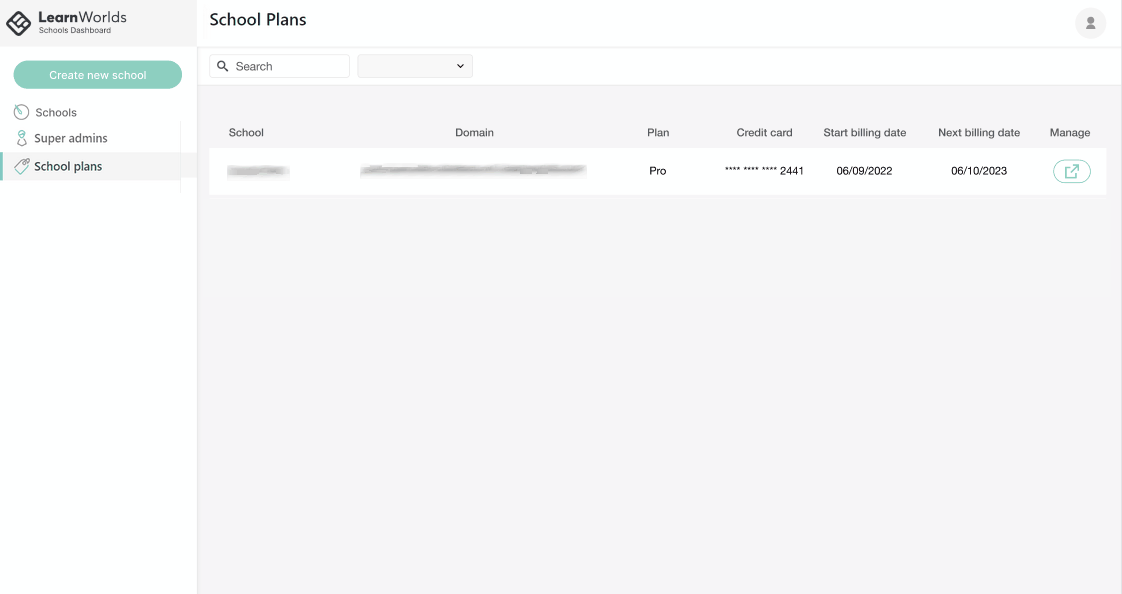Switch to the Super admins section
Image resolution: width=1122 pixels, height=594 pixels.
point(72,138)
